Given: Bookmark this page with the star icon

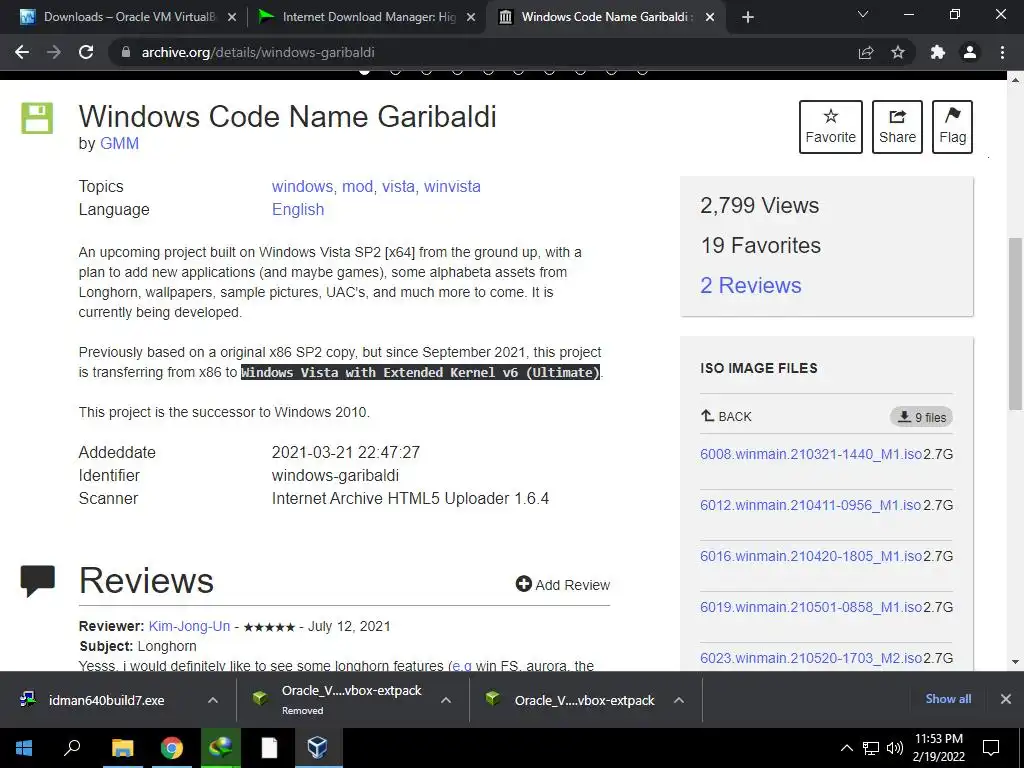Looking at the screenshot, I should [x=898, y=52].
